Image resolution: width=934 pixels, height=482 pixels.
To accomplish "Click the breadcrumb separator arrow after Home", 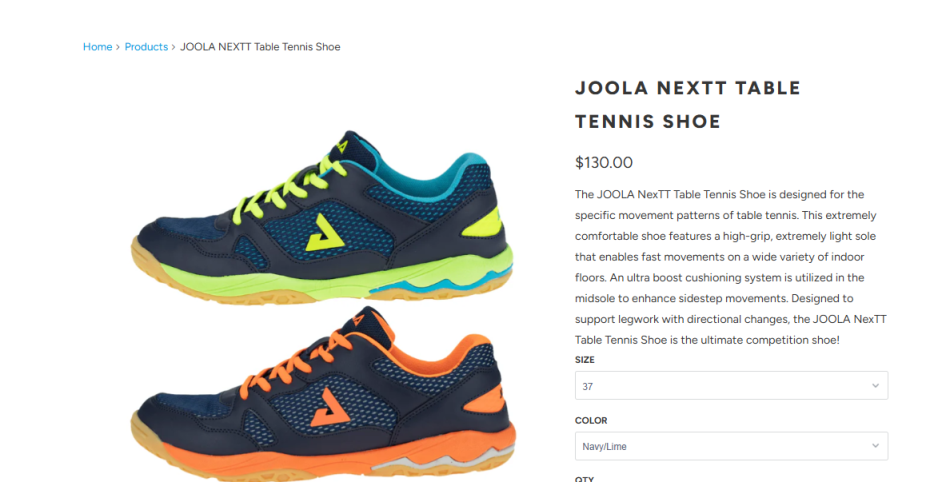I will 118,47.
